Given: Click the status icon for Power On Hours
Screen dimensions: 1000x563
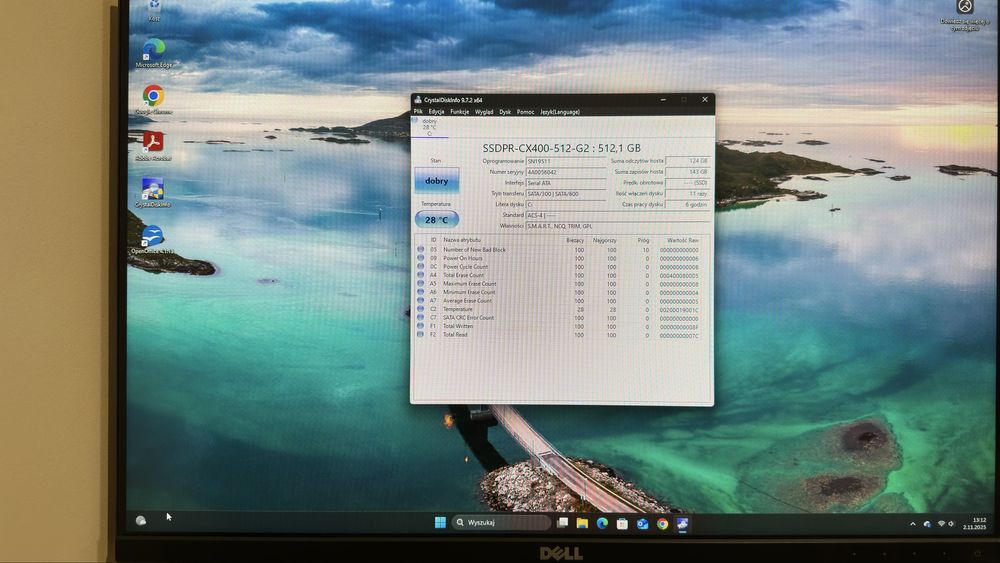Looking at the screenshot, I should click(420, 258).
